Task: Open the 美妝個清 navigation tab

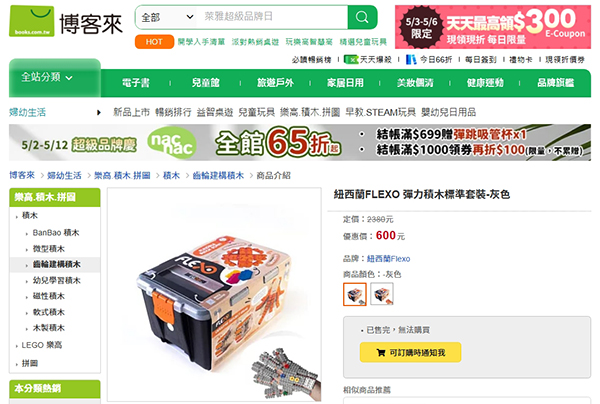Action: 415,83
